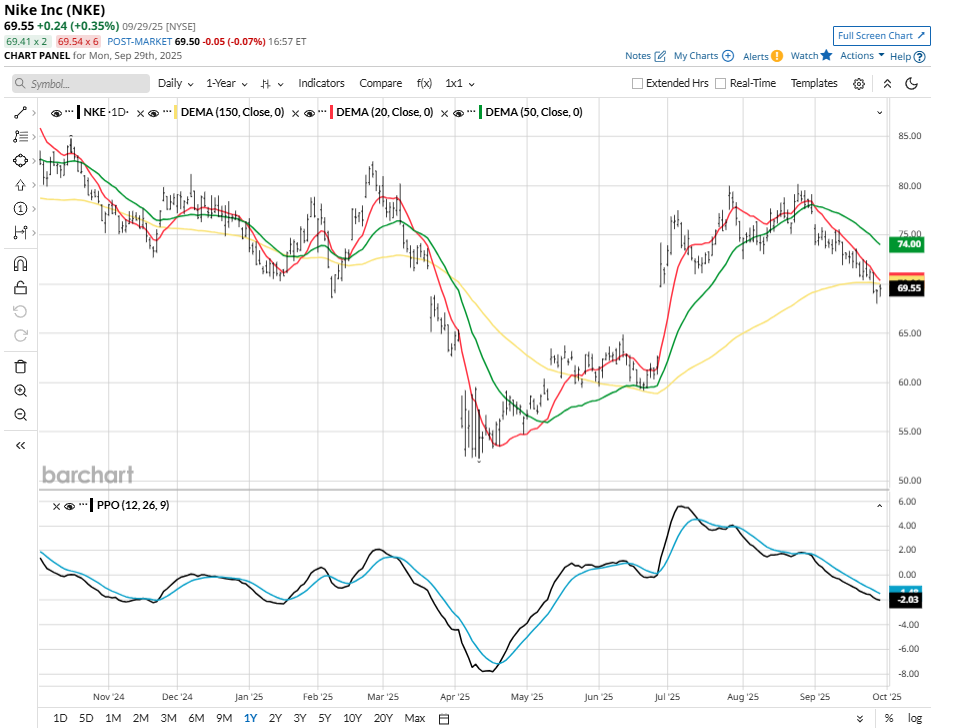The image size is (955, 728).
Task: Open the Notes editor icon
Action: coord(660,56)
